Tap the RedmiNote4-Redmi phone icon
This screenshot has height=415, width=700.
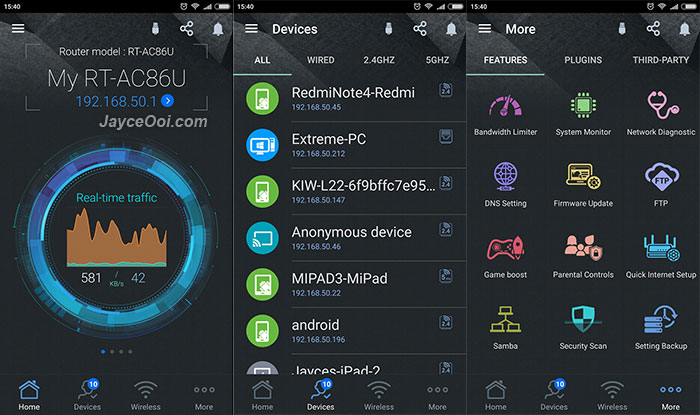[x=262, y=99]
